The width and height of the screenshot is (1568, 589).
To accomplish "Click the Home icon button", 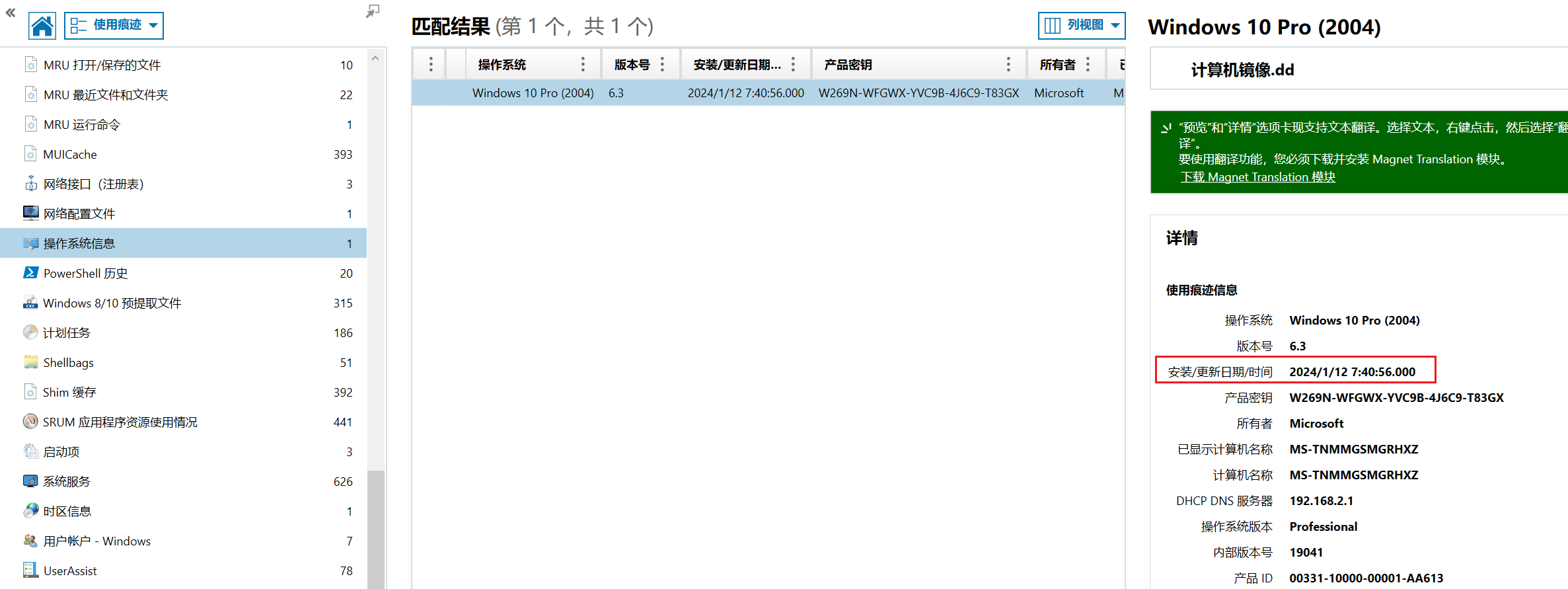I will (42, 26).
